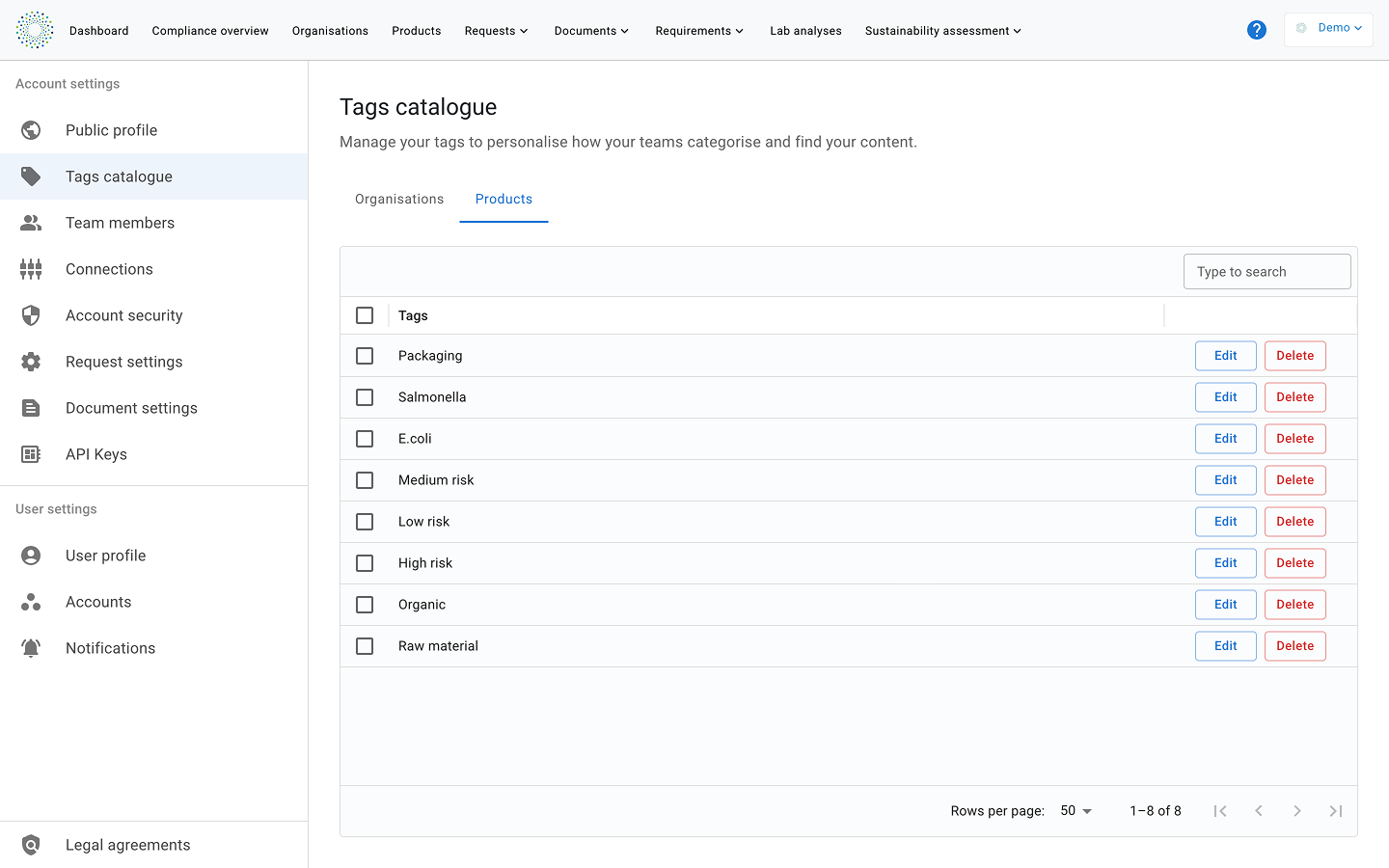Viewport: 1389px width, 868px height.
Task: Click the Tags catalogue tag icon
Action: tap(31, 176)
